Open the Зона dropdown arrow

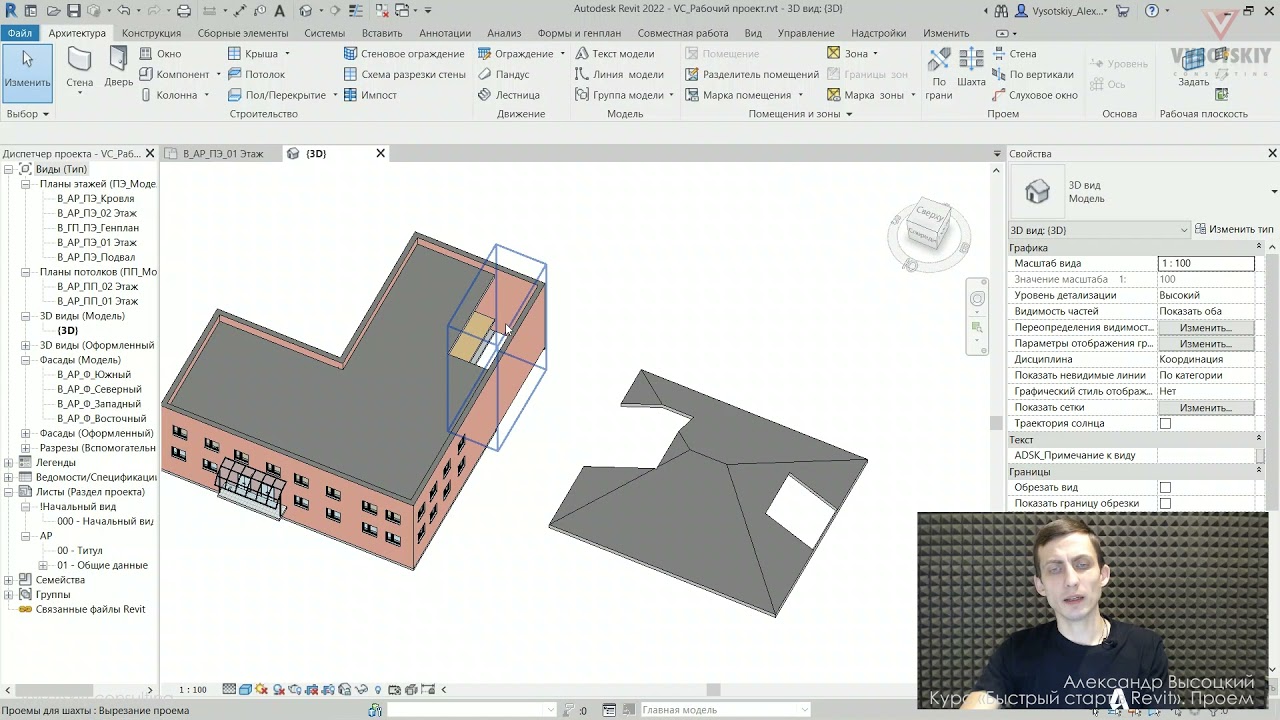pyautogui.click(x=875, y=54)
